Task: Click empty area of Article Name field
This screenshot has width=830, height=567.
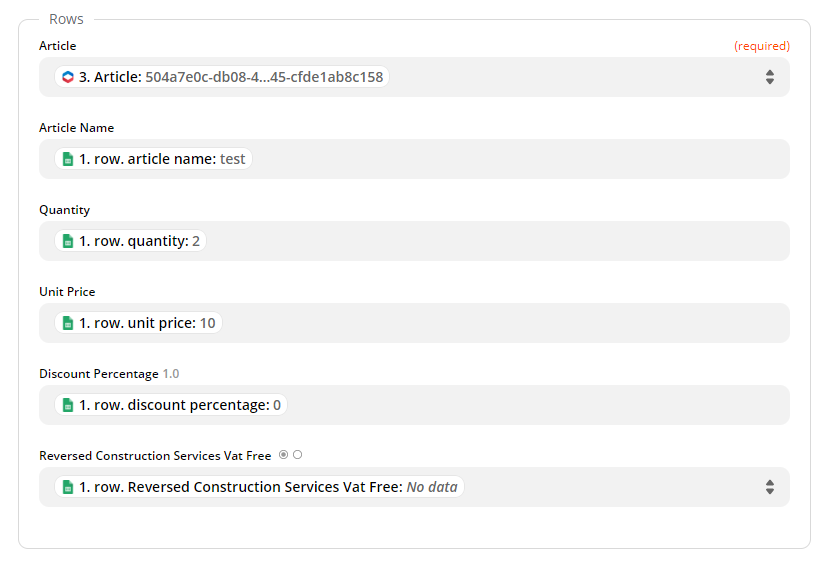Action: click(x=520, y=159)
